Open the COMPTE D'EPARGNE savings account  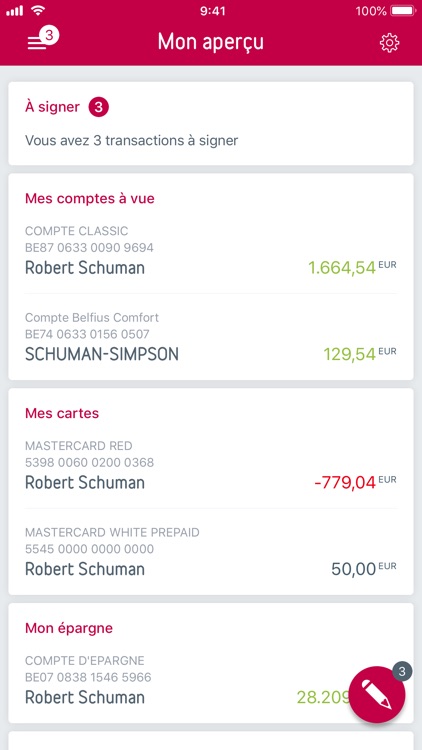[211, 680]
